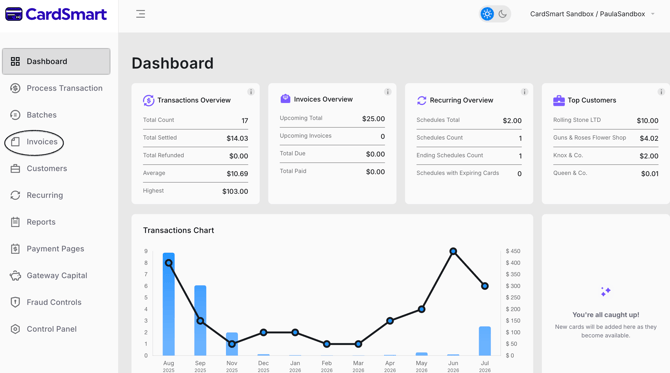Switch to light mode sun icon
This screenshot has width=670, height=373.
(487, 14)
